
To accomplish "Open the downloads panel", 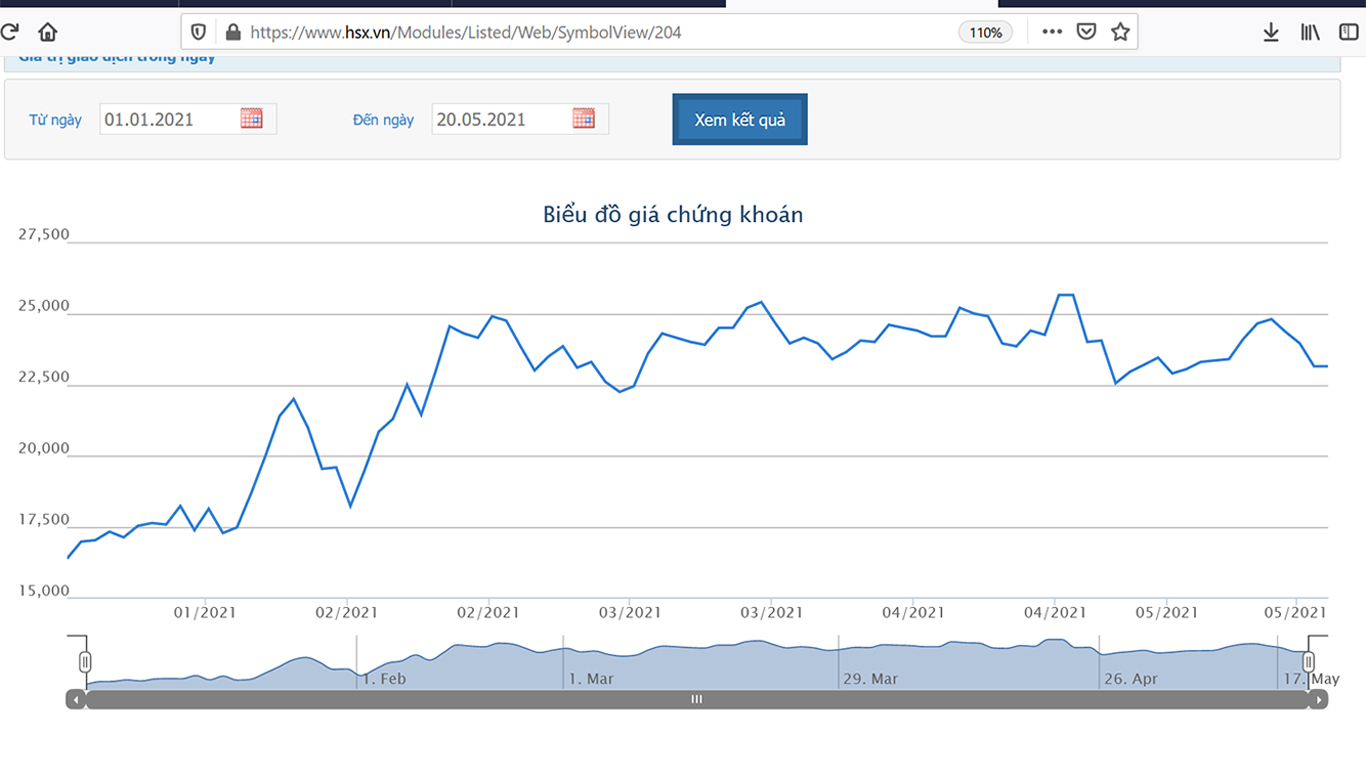I will (1271, 32).
